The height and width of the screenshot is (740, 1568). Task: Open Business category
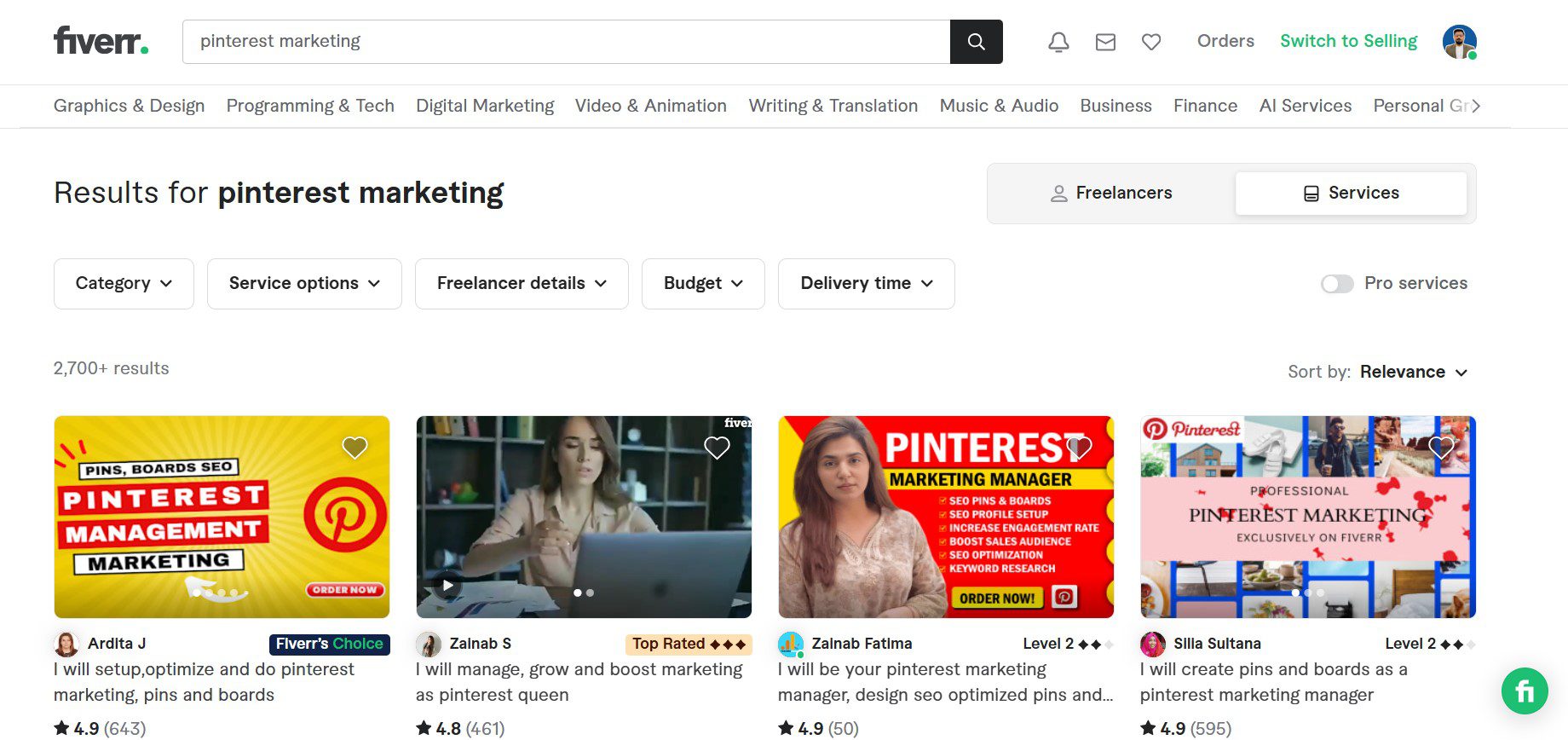(1116, 106)
